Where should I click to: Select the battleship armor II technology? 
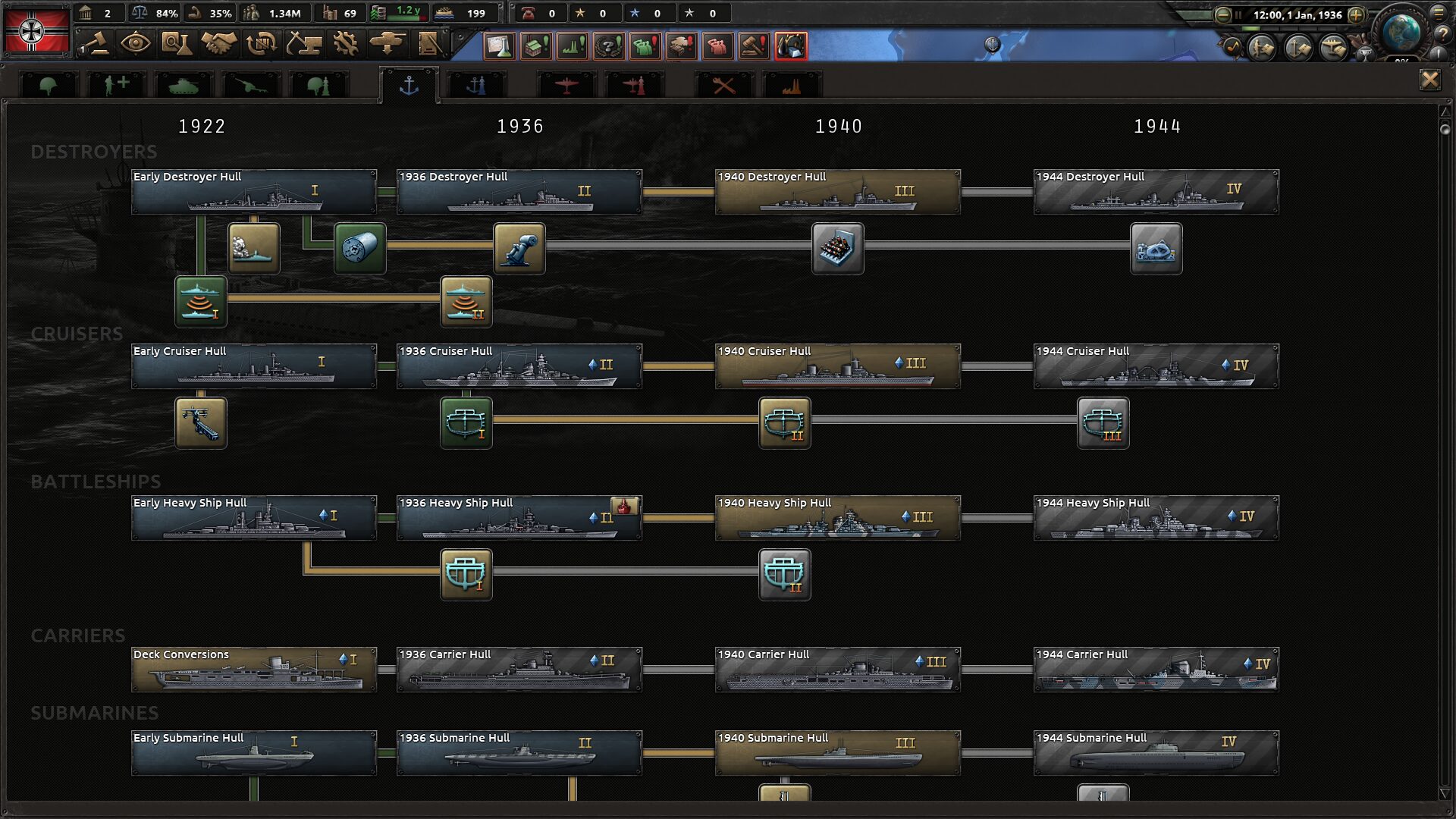pos(785,574)
